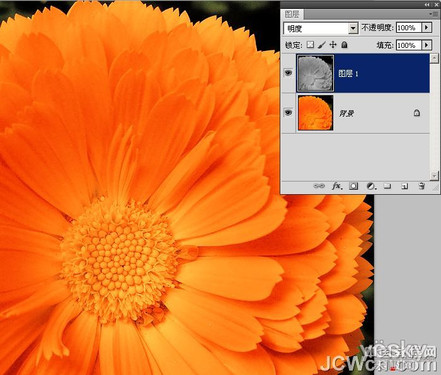Expand the 填充 fill slider arrow
441x375 pixels.
[426, 45]
